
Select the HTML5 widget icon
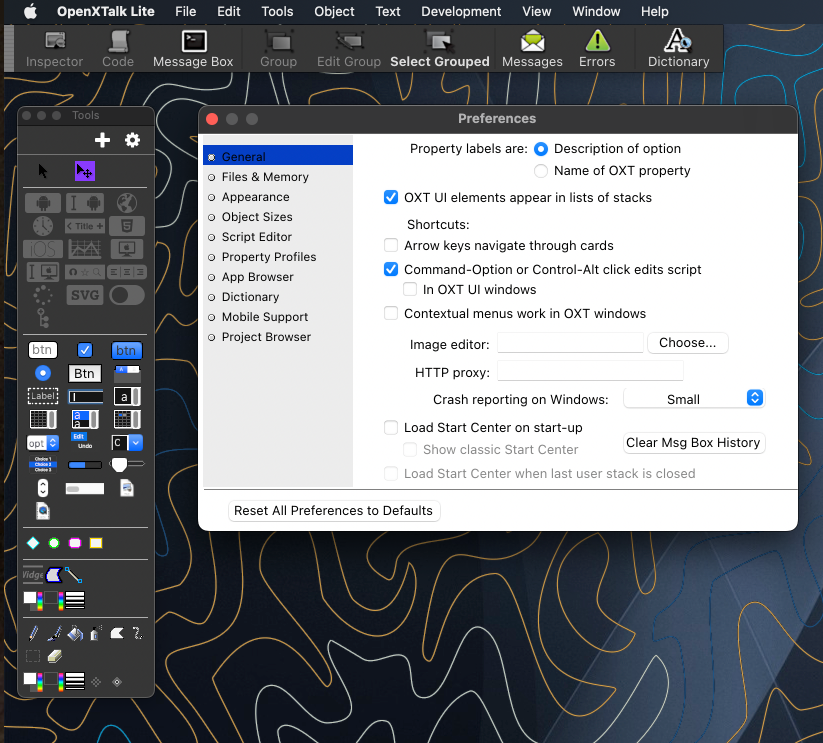click(126, 226)
